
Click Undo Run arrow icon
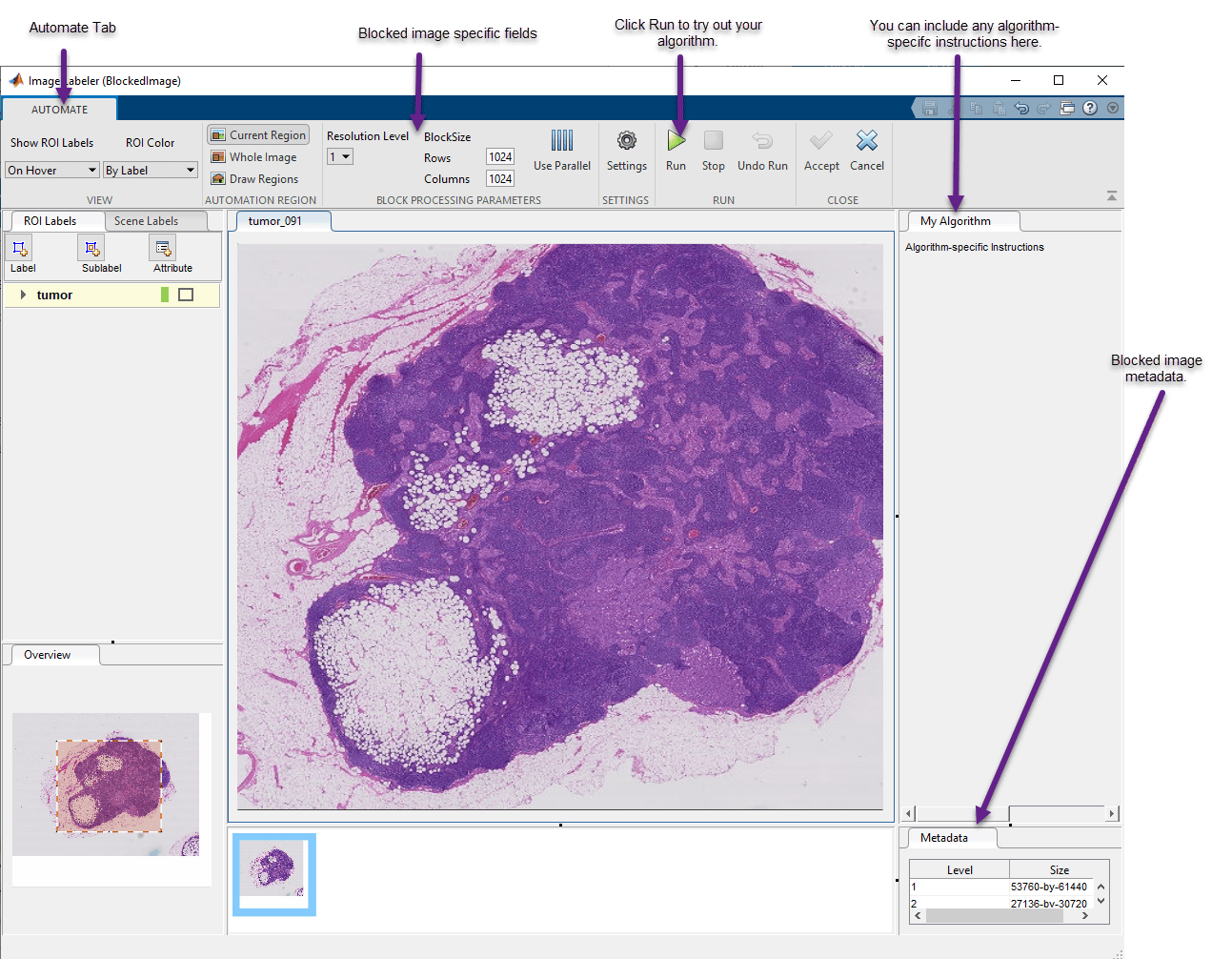coord(762,142)
